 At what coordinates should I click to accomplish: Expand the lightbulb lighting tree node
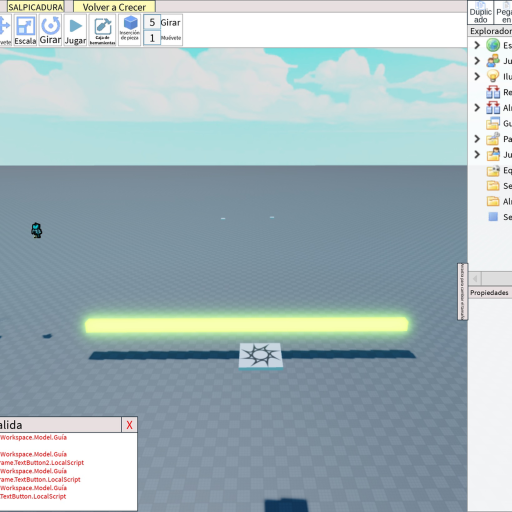477,76
